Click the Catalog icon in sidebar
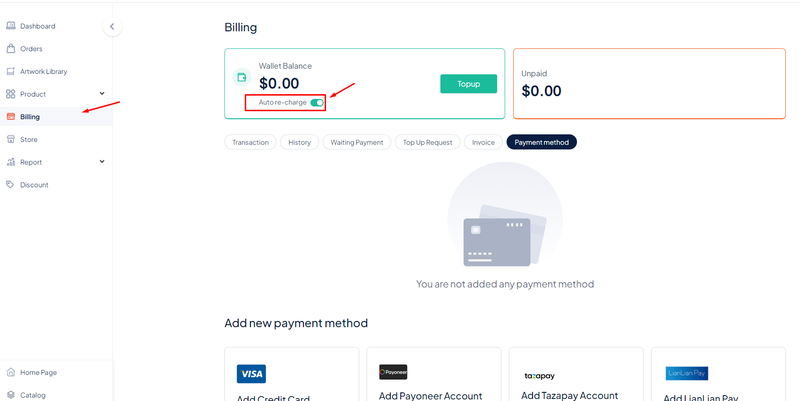Image resolution: width=800 pixels, height=401 pixels. coord(10,395)
